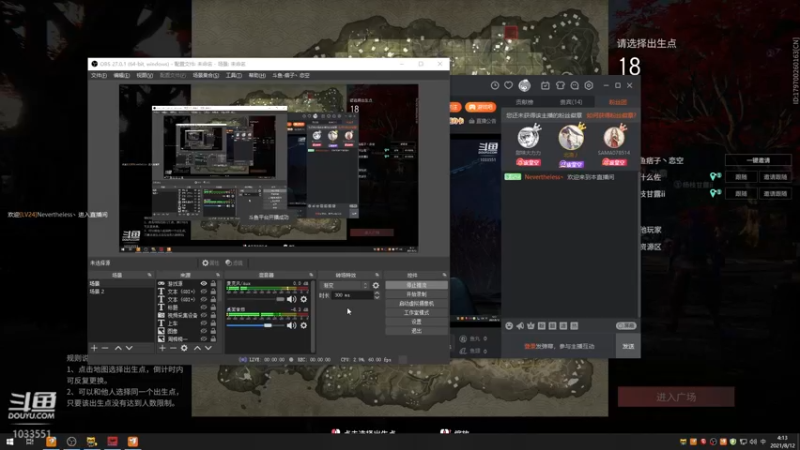Open 设置 button in OBS controls
Screen dimensions: 800x450
coord(416,322)
